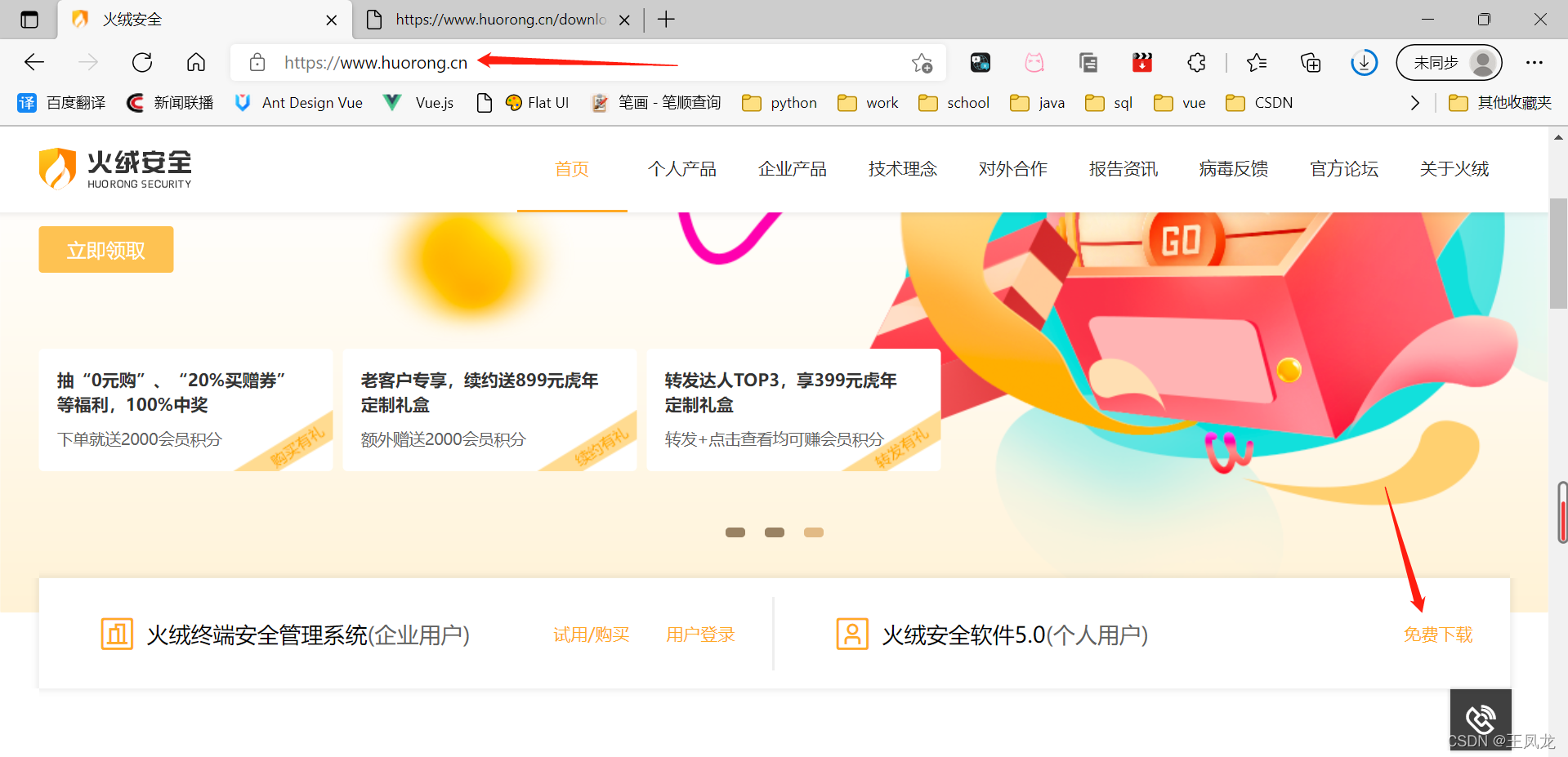The height and width of the screenshot is (757, 1568).
Task: Open the 病毒反馈 navigation item
Action: point(1234,169)
